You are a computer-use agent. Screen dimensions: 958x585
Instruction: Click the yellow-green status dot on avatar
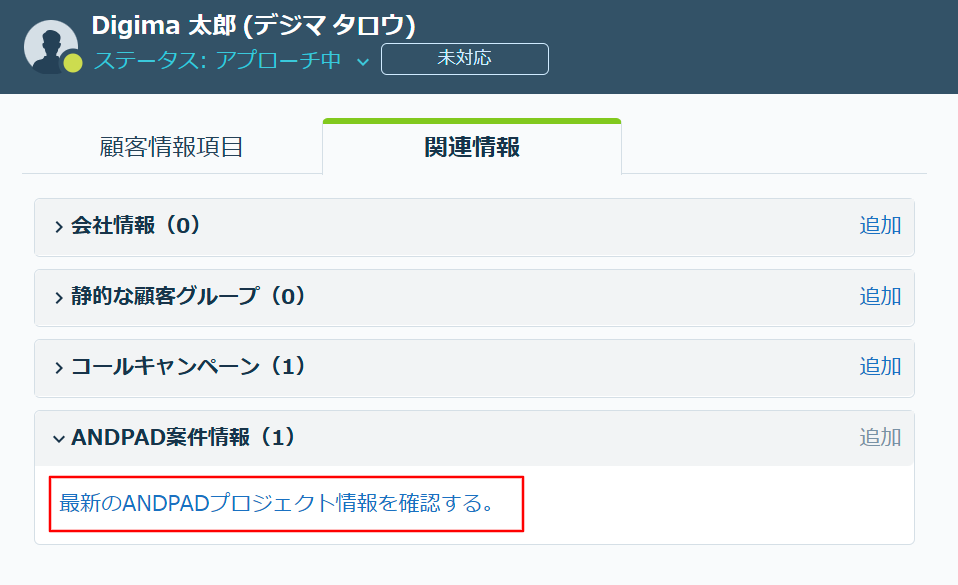point(73,63)
